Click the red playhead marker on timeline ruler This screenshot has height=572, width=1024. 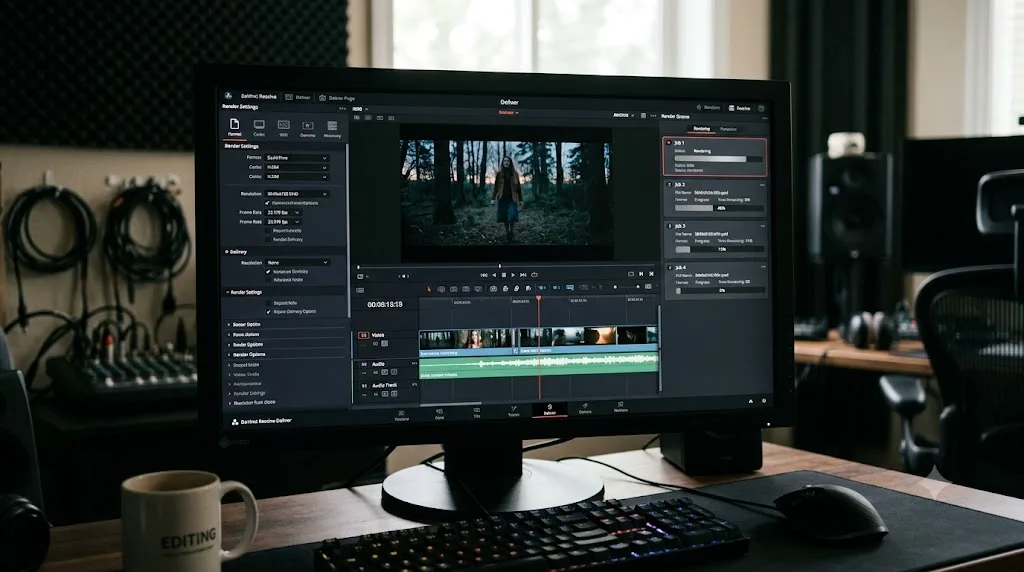click(539, 298)
